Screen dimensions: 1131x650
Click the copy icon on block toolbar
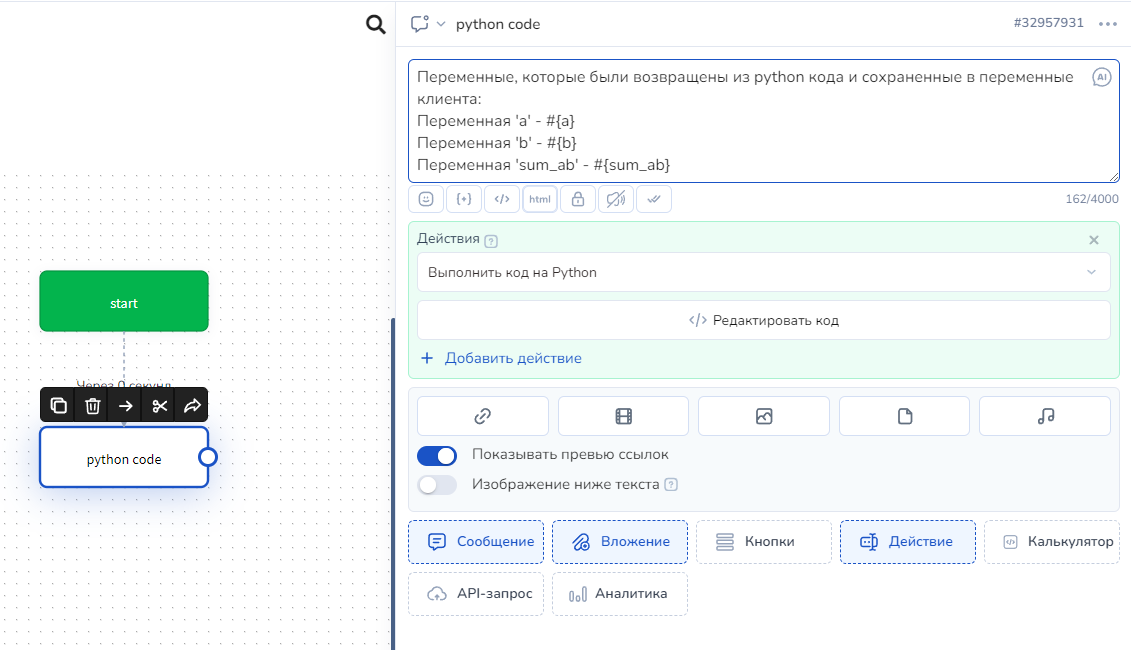[59, 405]
